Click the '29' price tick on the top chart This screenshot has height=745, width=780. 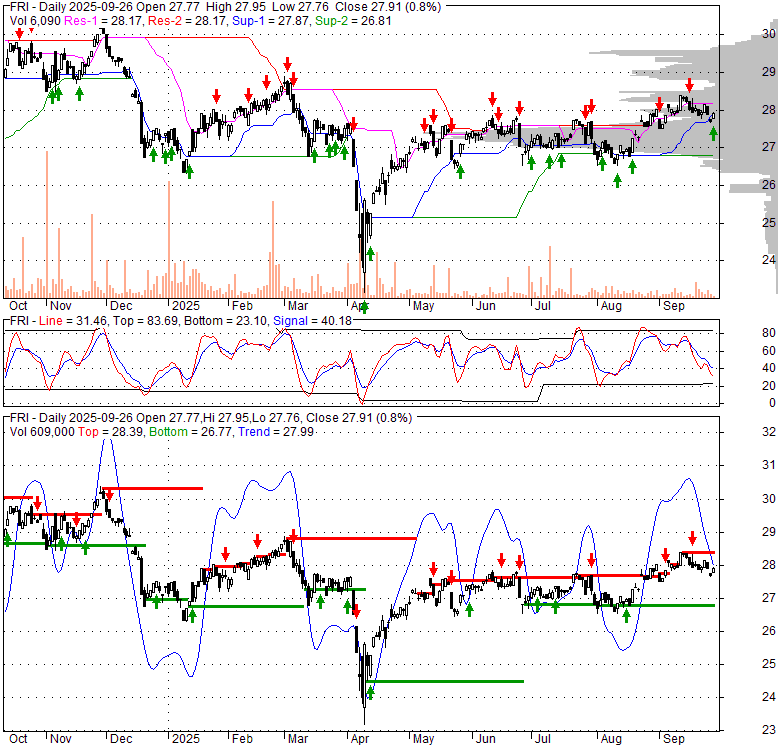pos(769,72)
